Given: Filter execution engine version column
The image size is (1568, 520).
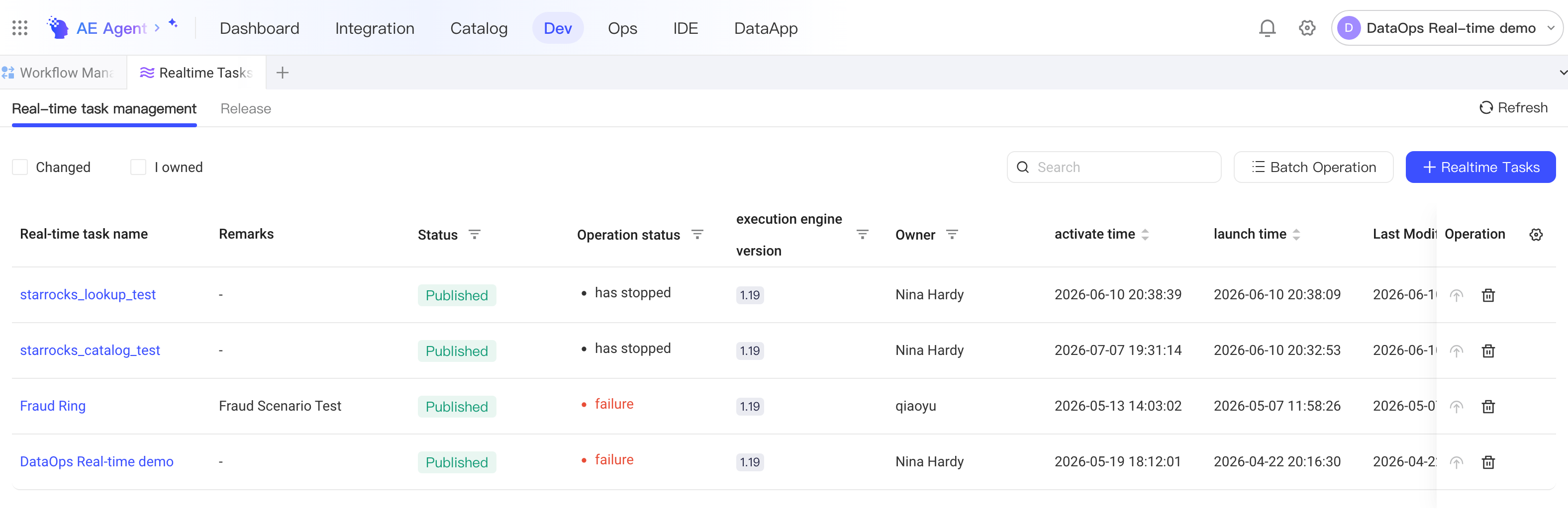Looking at the screenshot, I should pos(862,234).
